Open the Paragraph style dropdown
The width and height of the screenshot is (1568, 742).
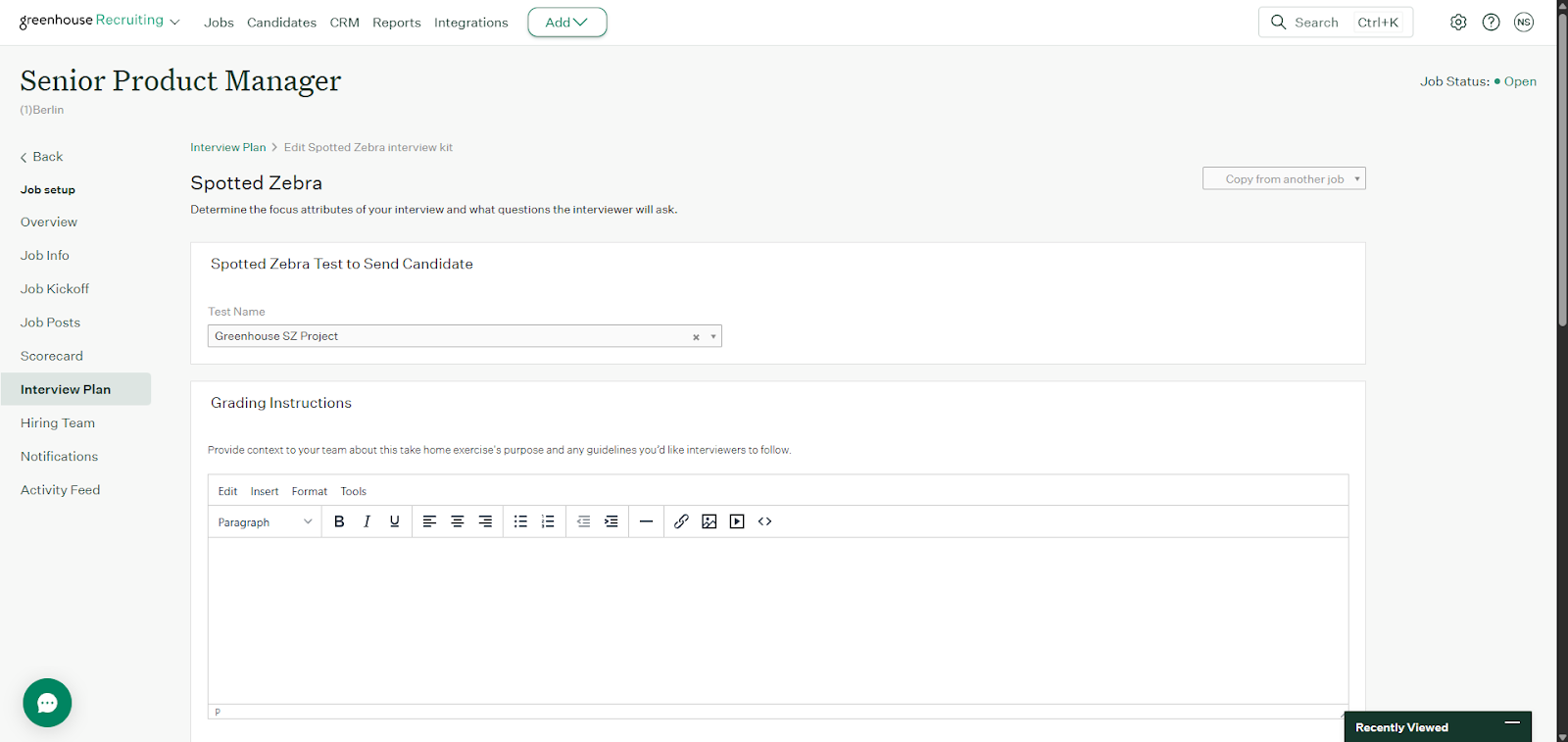coord(265,522)
